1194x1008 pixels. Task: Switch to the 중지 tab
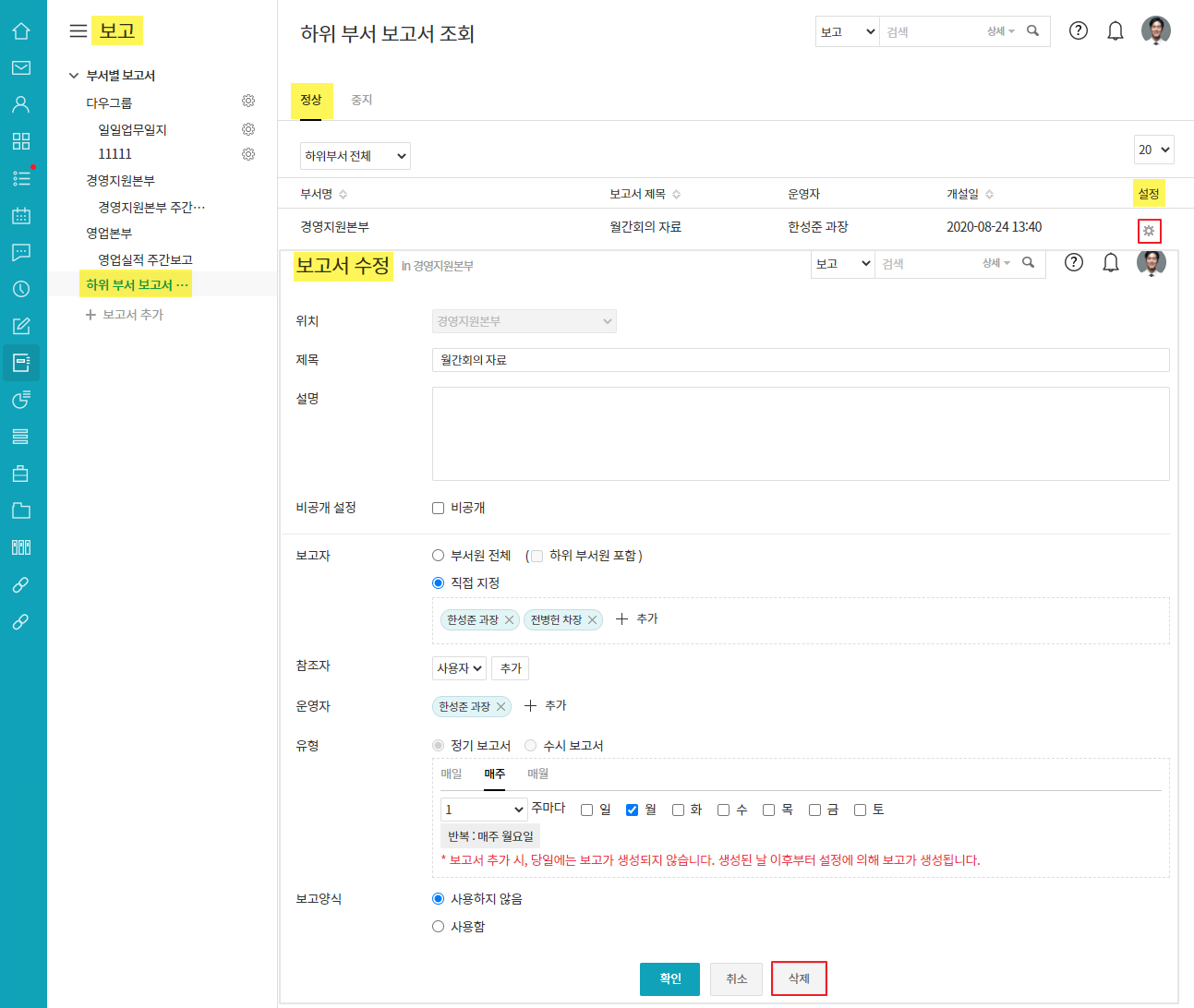point(361,100)
